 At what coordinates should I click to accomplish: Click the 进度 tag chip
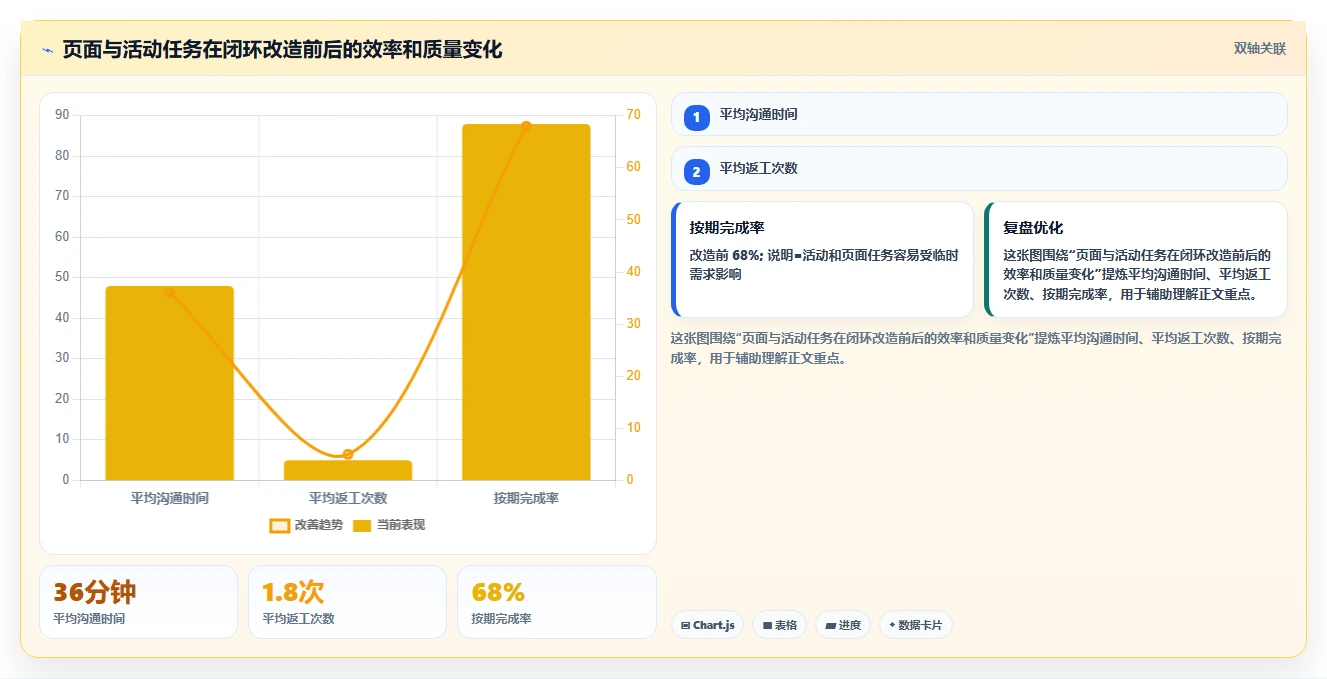(843, 625)
